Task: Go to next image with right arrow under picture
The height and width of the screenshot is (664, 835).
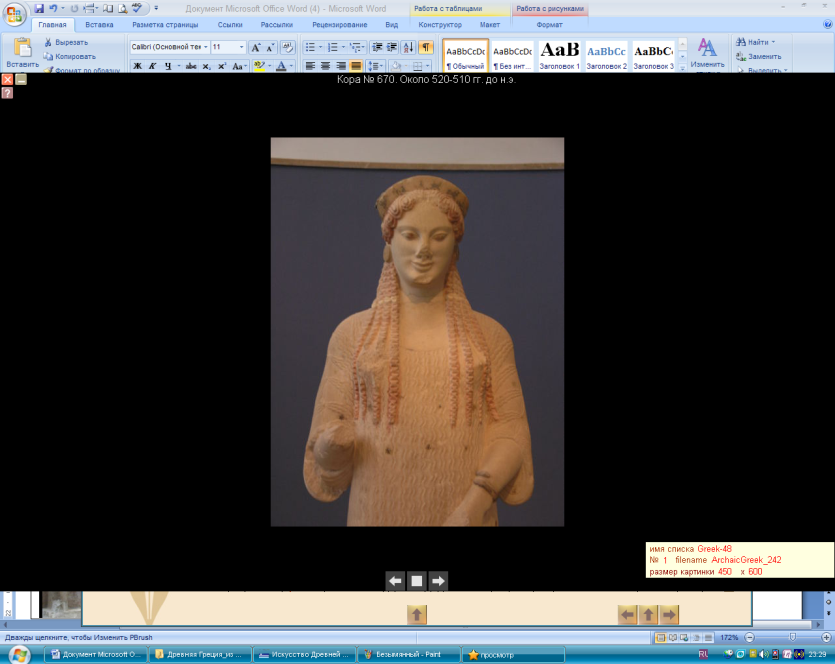Action: pyautogui.click(x=438, y=581)
